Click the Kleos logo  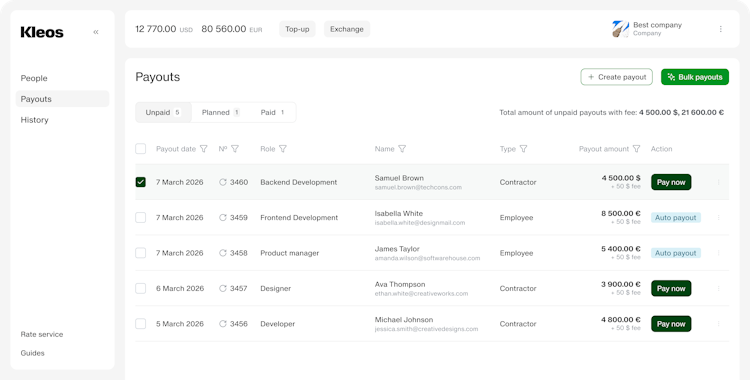(42, 32)
